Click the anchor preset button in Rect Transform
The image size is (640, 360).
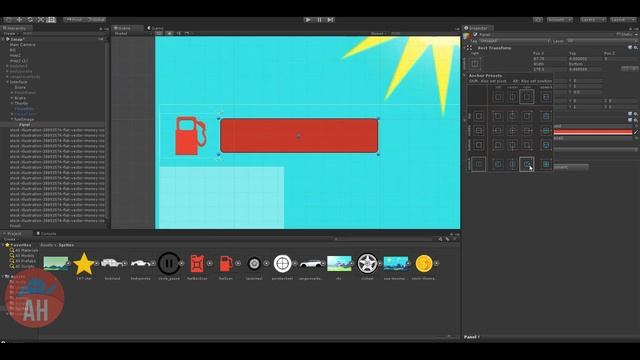coord(475,64)
